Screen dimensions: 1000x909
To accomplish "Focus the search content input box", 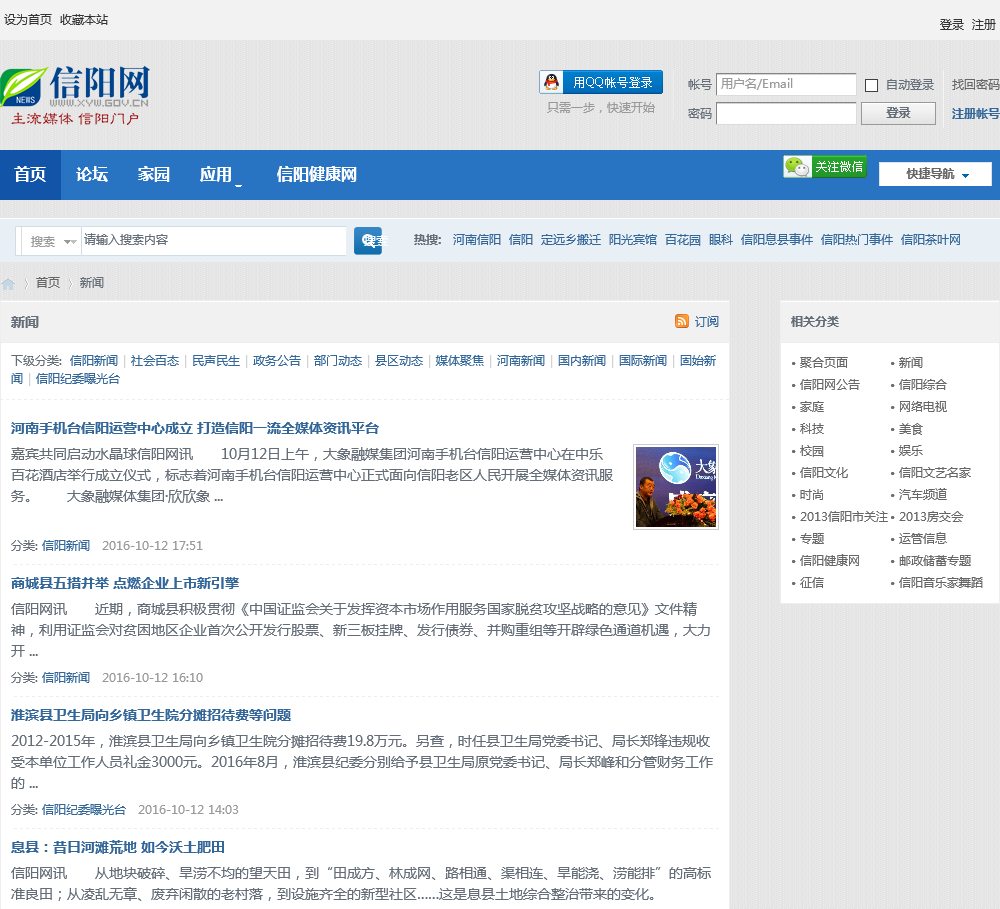I will pos(213,240).
